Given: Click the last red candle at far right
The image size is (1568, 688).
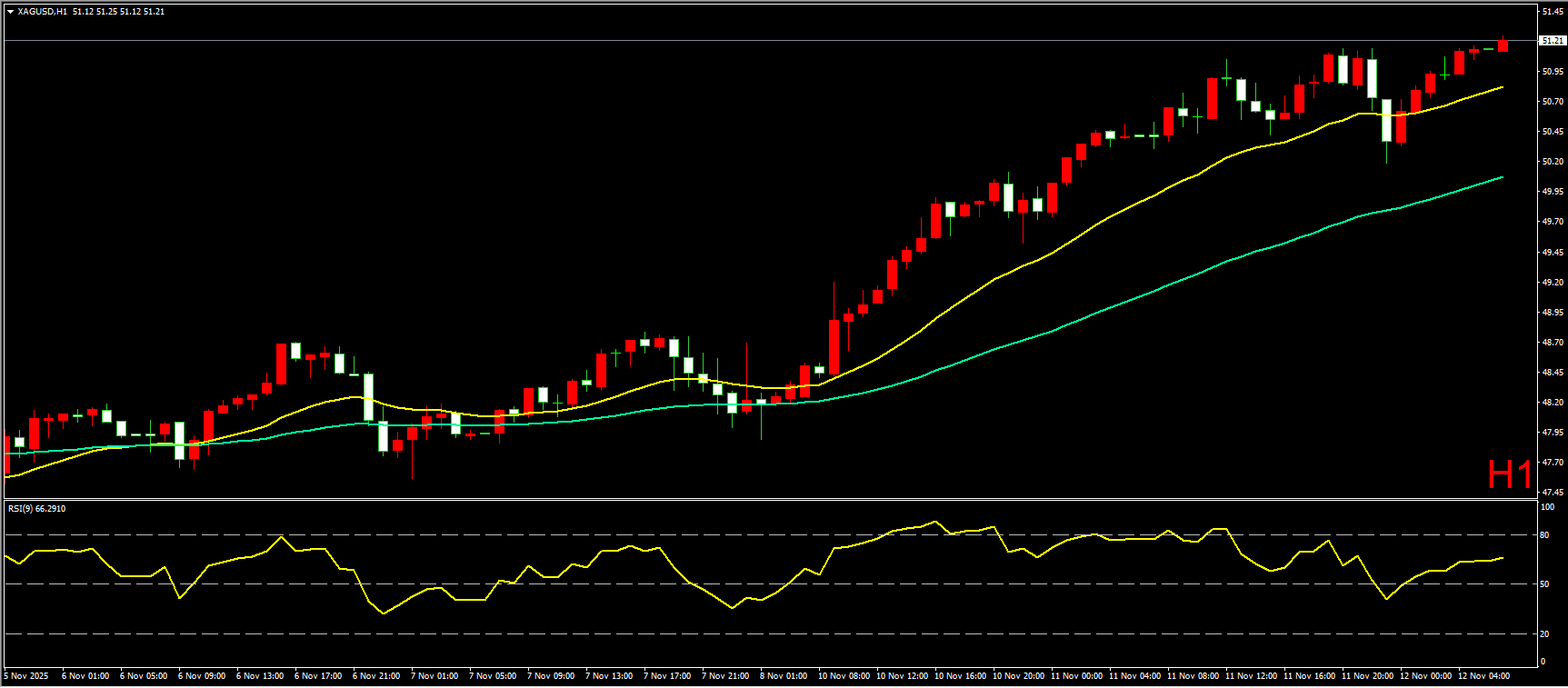Looking at the screenshot, I should [1503, 45].
